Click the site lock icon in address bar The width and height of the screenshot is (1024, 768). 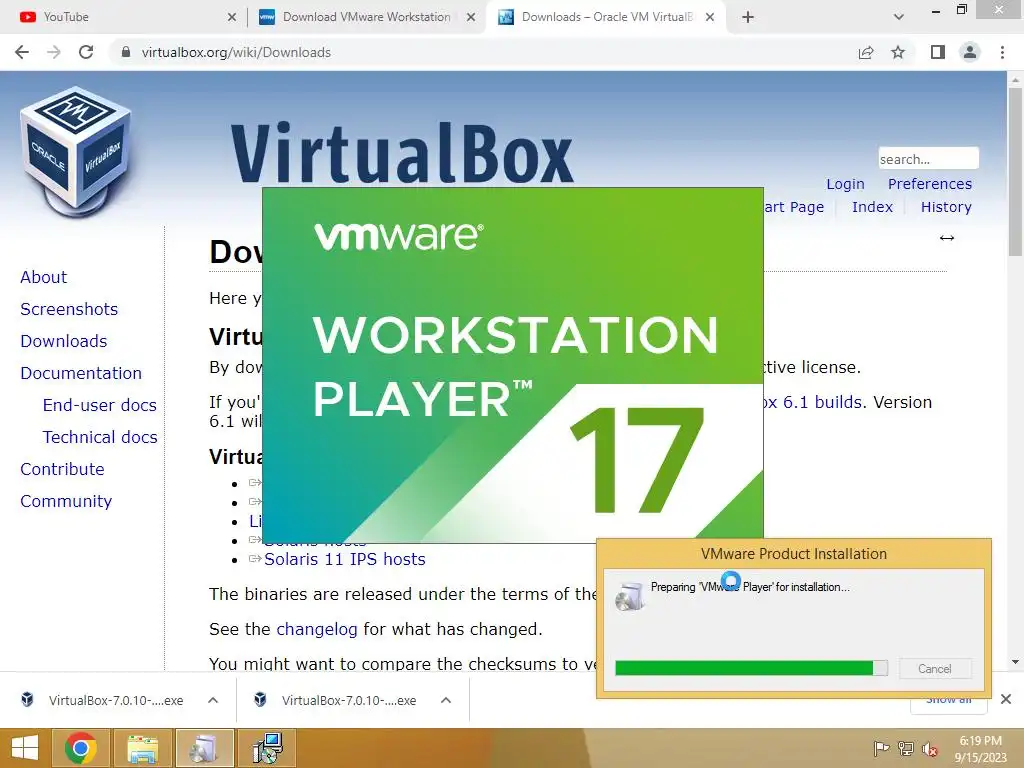pyautogui.click(x=126, y=52)
